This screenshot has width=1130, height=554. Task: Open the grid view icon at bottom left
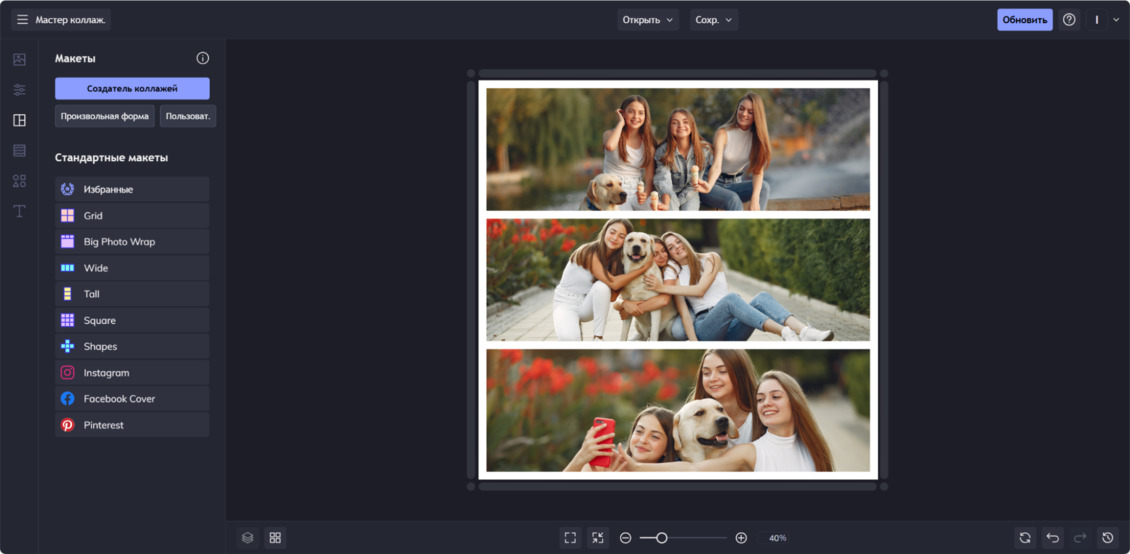[275, 537]
